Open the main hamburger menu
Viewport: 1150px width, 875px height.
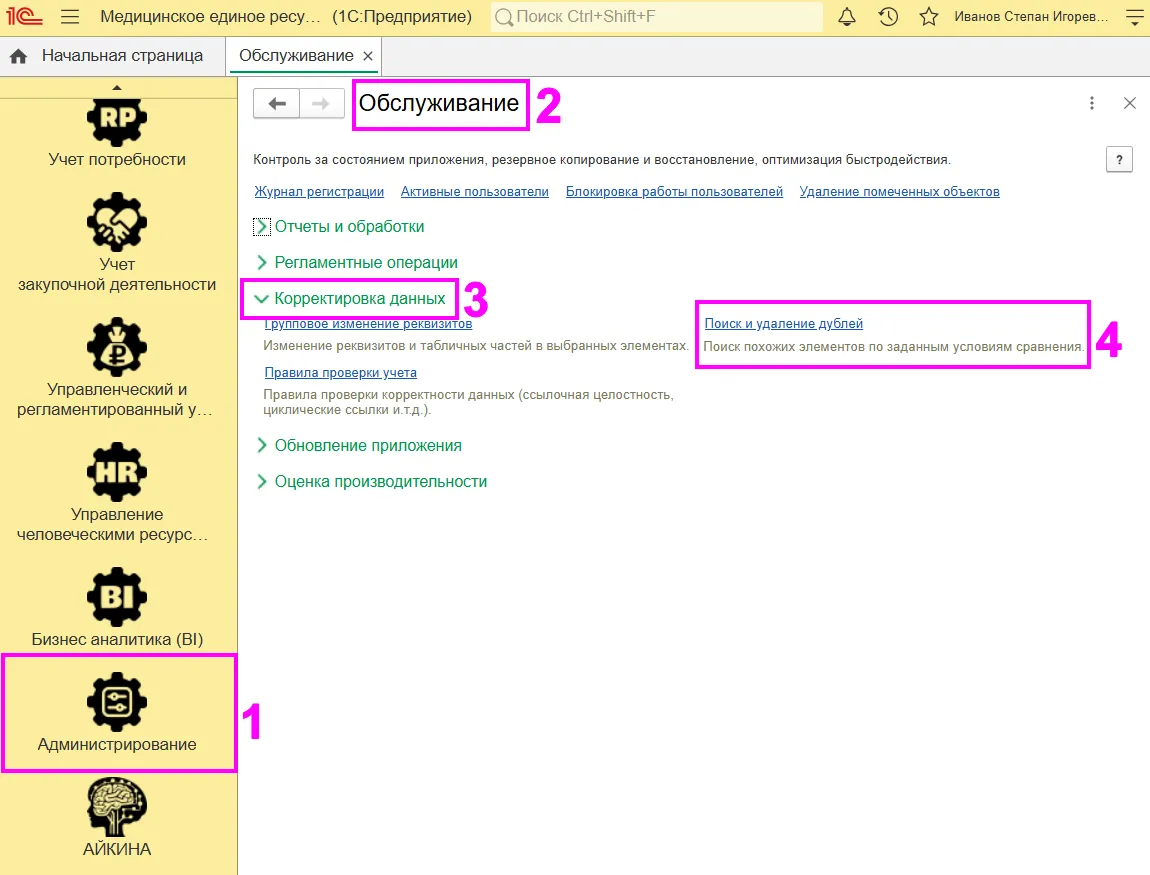pyautogui.click(x=70, y=17)
